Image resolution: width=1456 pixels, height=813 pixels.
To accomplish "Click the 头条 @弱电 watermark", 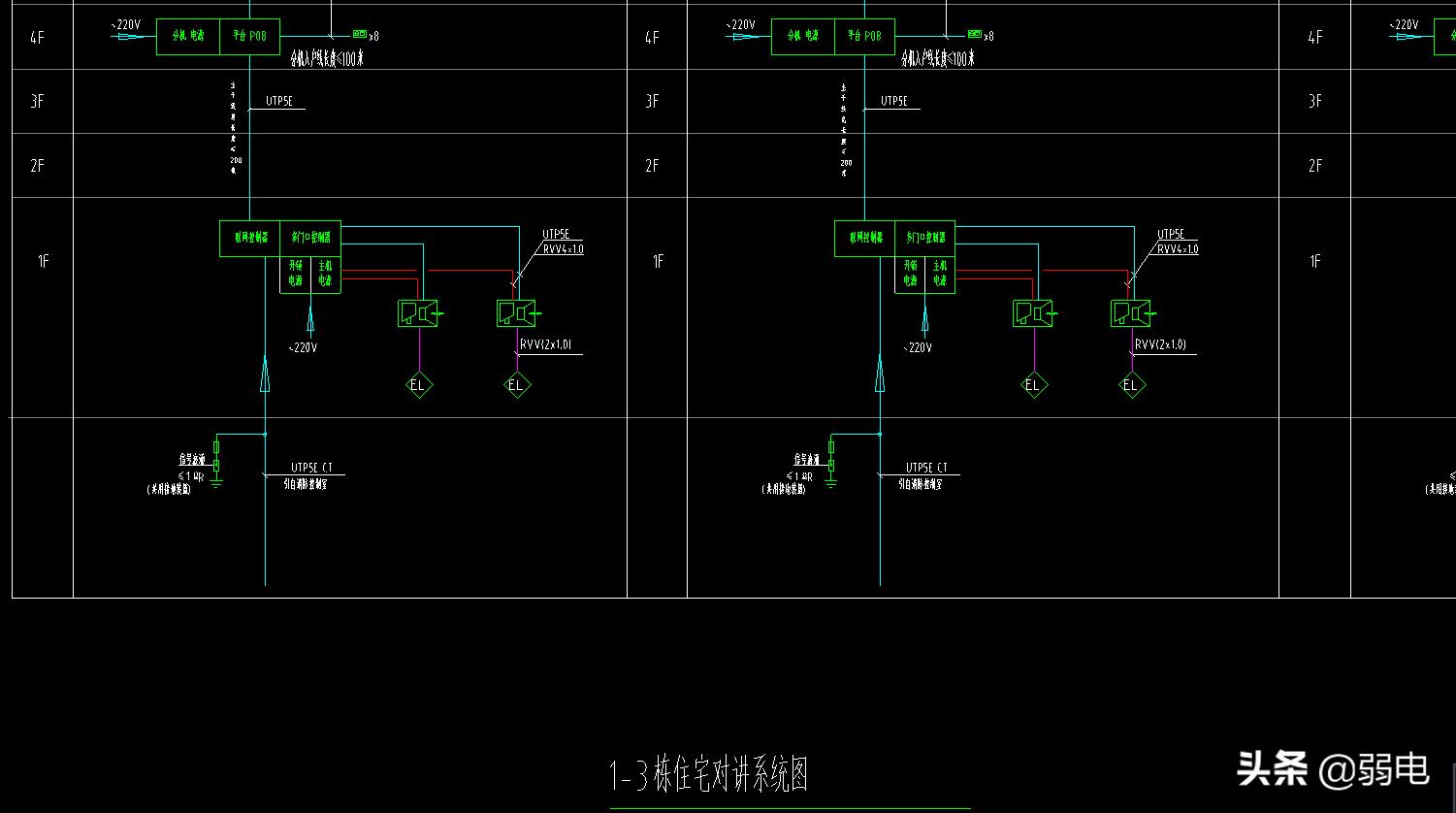I will coord(1333,769).
